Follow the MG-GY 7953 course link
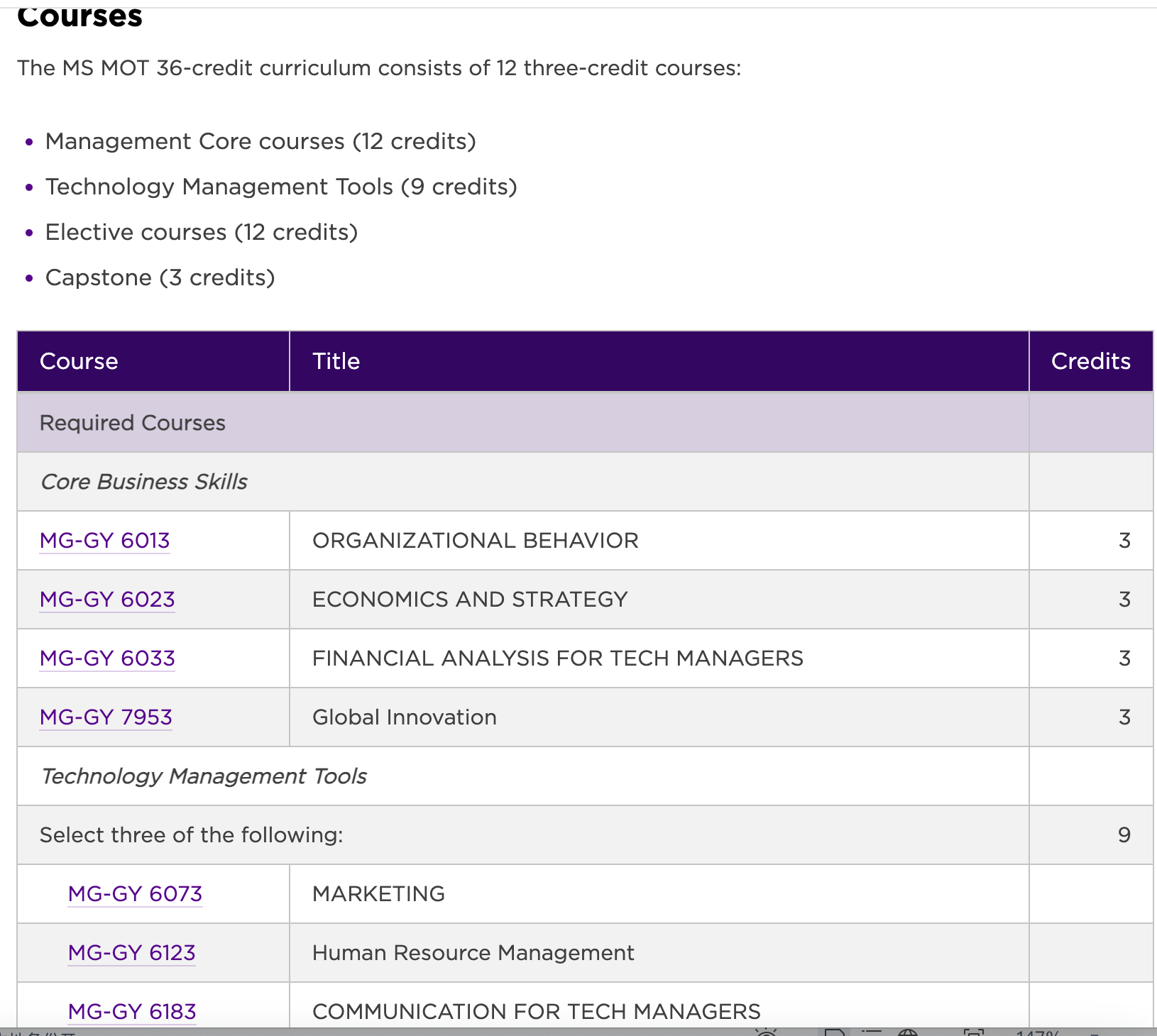This screenshot has width=1157, height=1036. (x=106, y=717)
